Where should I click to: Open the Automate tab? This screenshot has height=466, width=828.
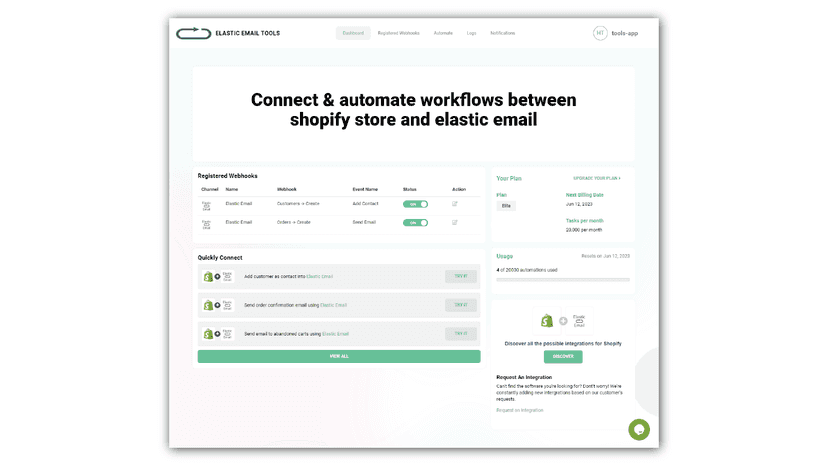(x=443, y=33)
